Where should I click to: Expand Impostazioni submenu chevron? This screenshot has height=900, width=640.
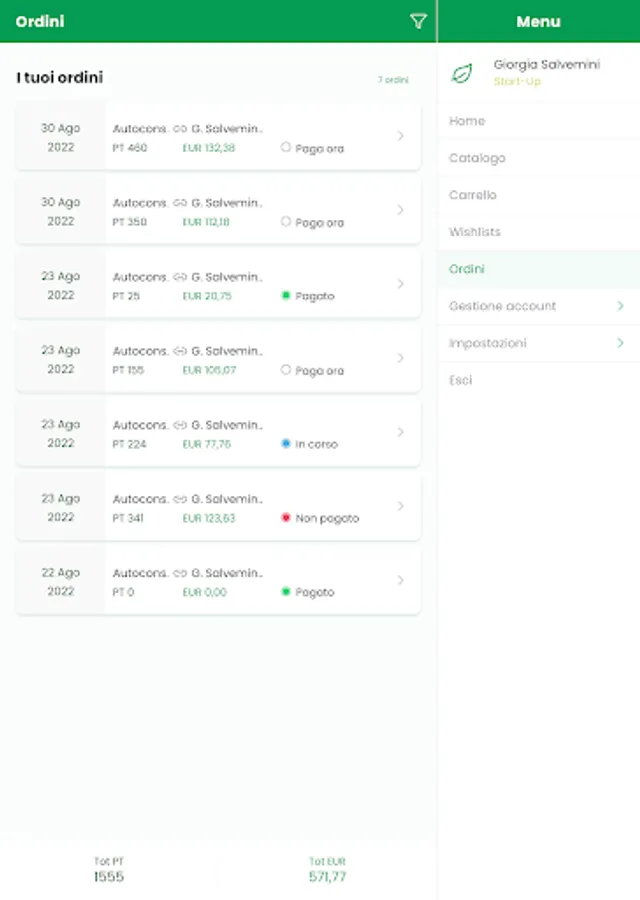[x=620, y=343]
